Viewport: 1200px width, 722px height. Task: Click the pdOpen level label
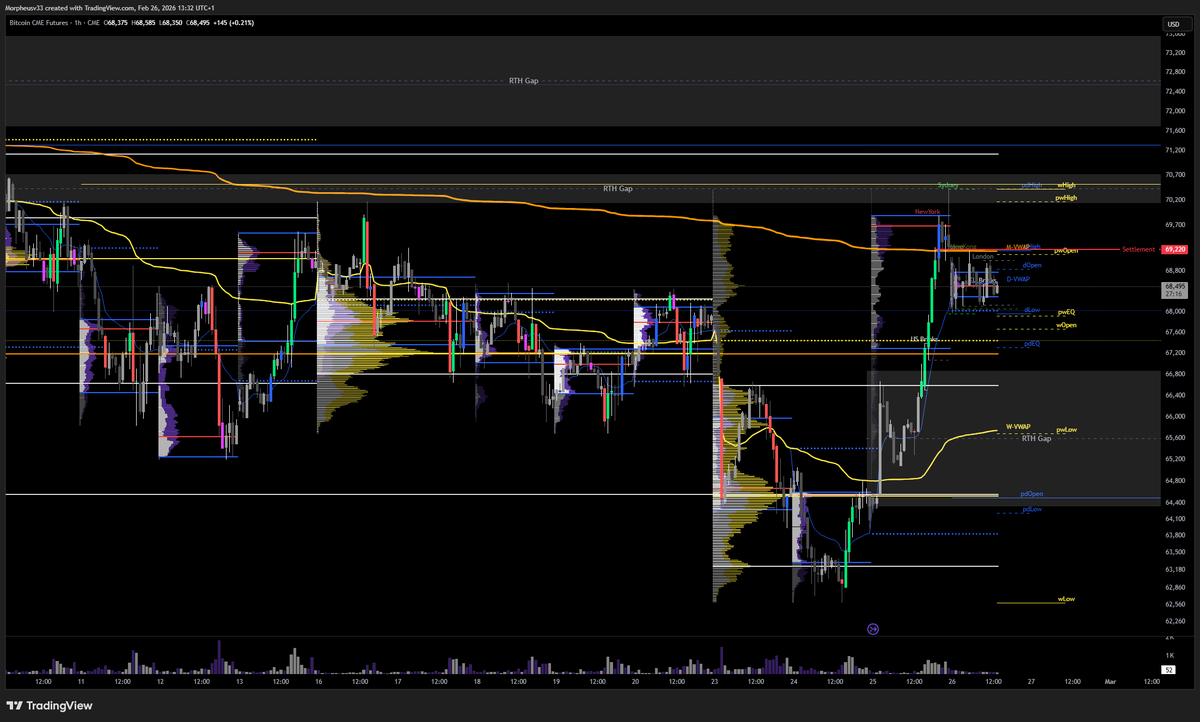pos(1032,494)
